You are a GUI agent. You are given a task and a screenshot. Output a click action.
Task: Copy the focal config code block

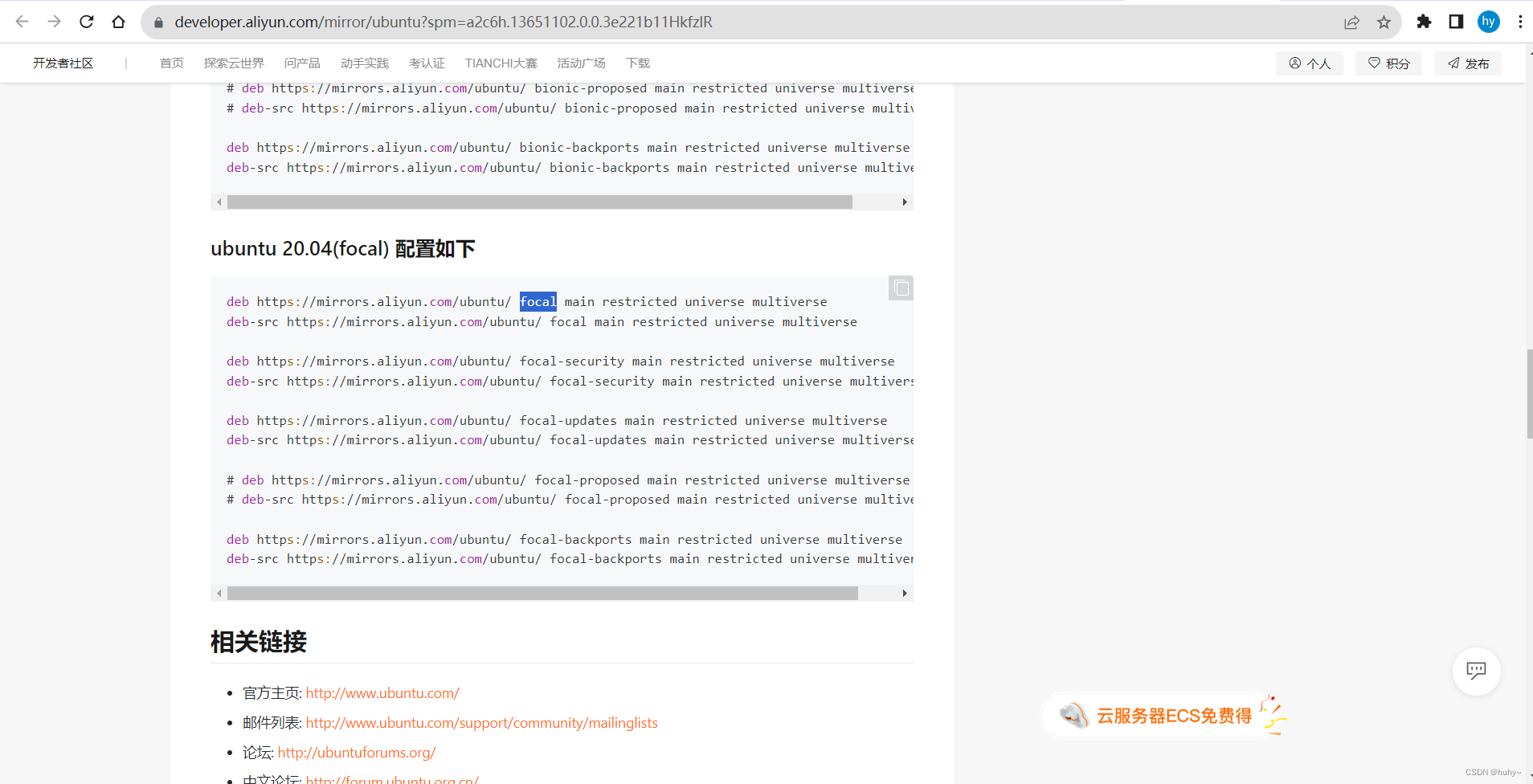[x=901, y=288]
